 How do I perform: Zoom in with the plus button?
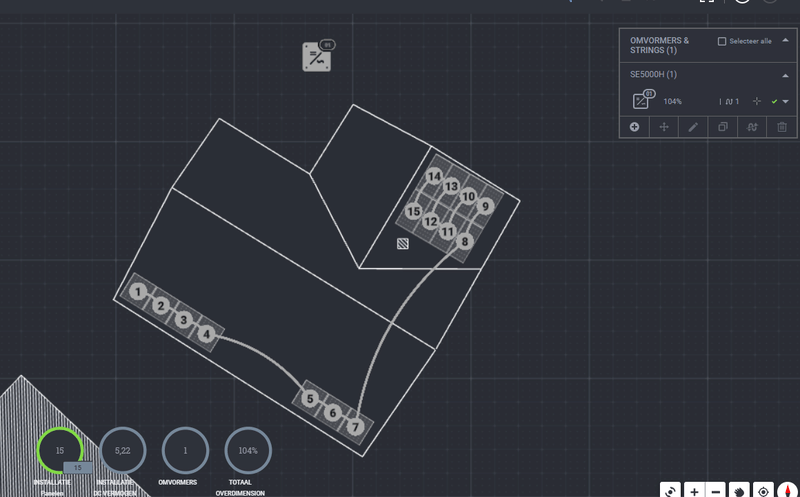(x=694, y=491)
